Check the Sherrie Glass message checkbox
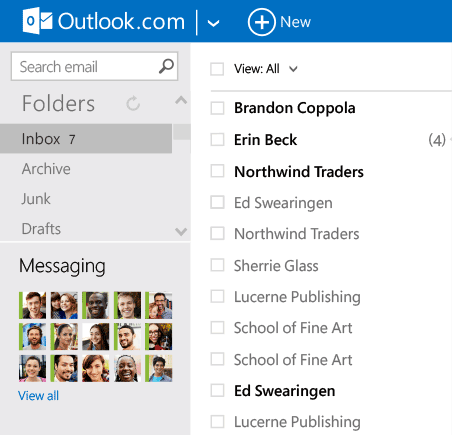 coord(217,265)
